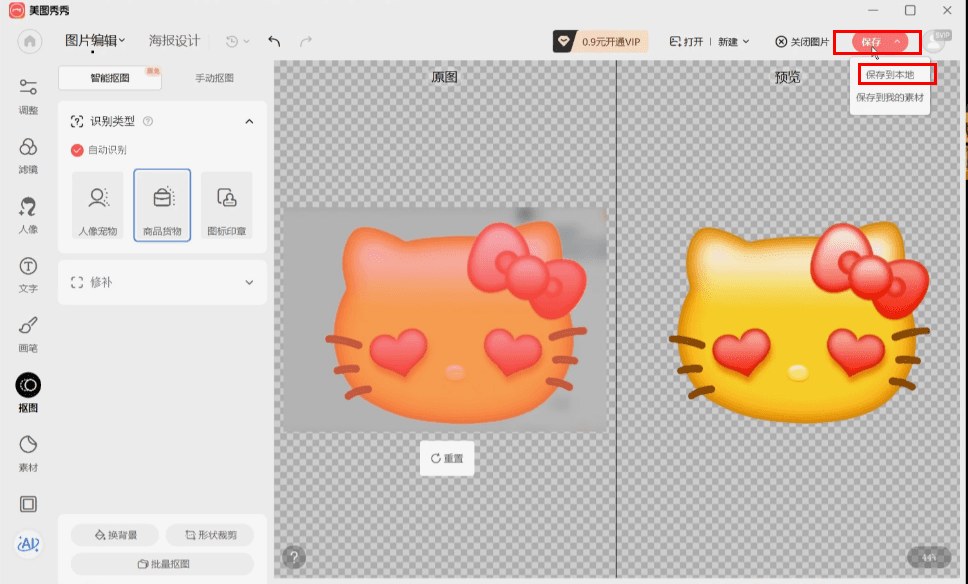
Task: Select the 图标印章 recognition type
Action: tap(227, 206)
